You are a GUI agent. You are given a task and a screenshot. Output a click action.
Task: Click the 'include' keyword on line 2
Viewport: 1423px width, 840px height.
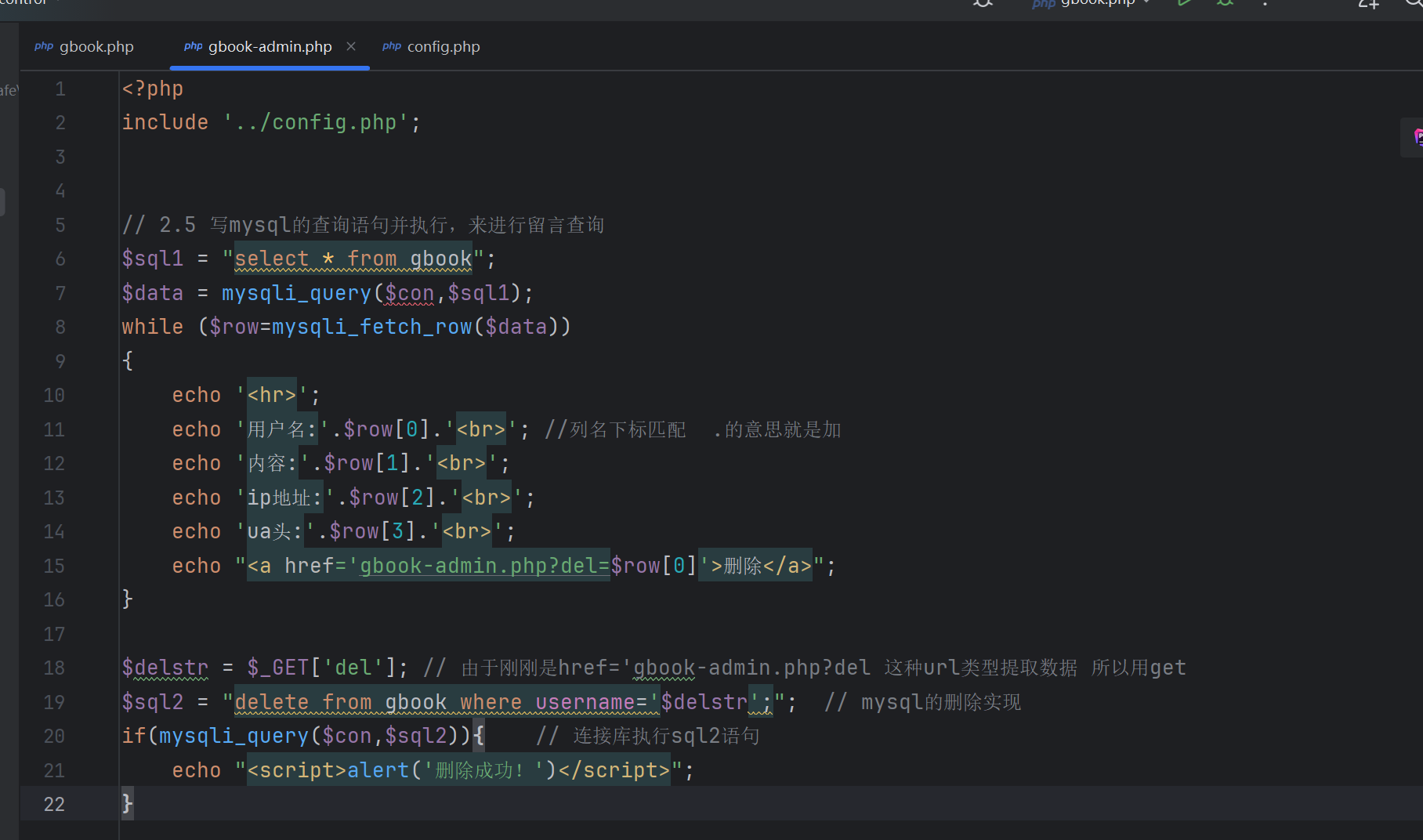(165, 123)
